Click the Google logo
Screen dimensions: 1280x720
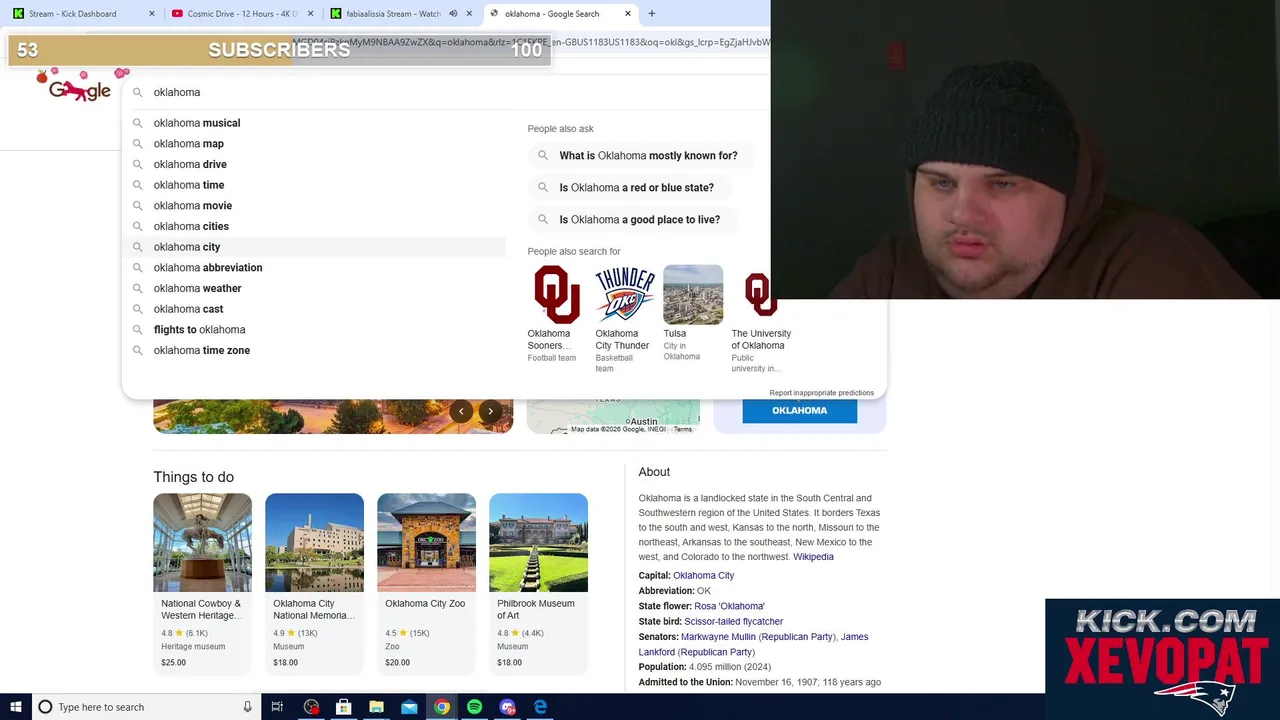coord(80,90)
